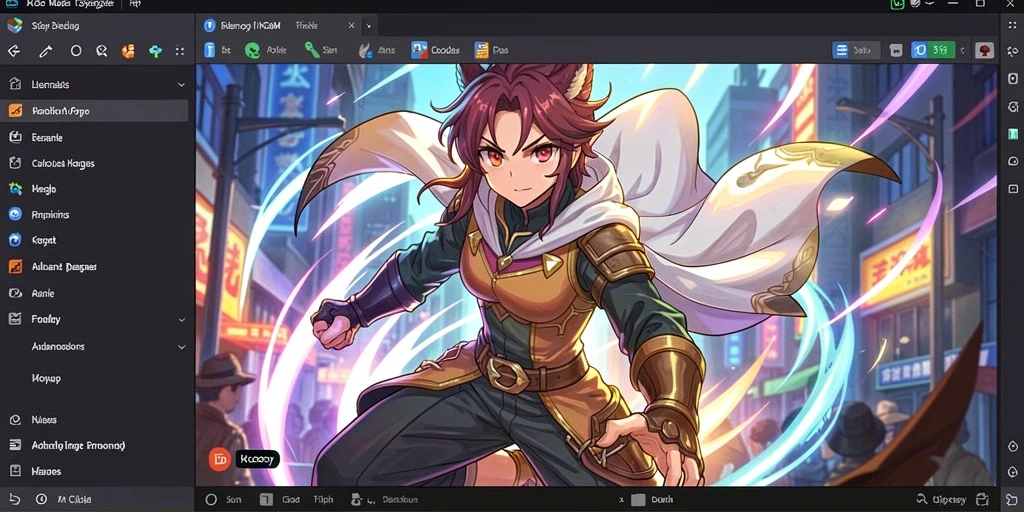This screenshot has width=1024, height=512.
Task: Click the orange round badge on image
Action: tap(219, 459)
